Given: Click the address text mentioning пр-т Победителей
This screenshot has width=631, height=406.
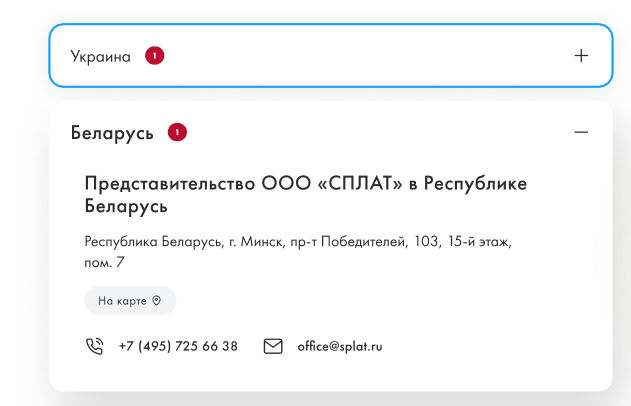Looking at the screenshot, I should pos(298,251).
